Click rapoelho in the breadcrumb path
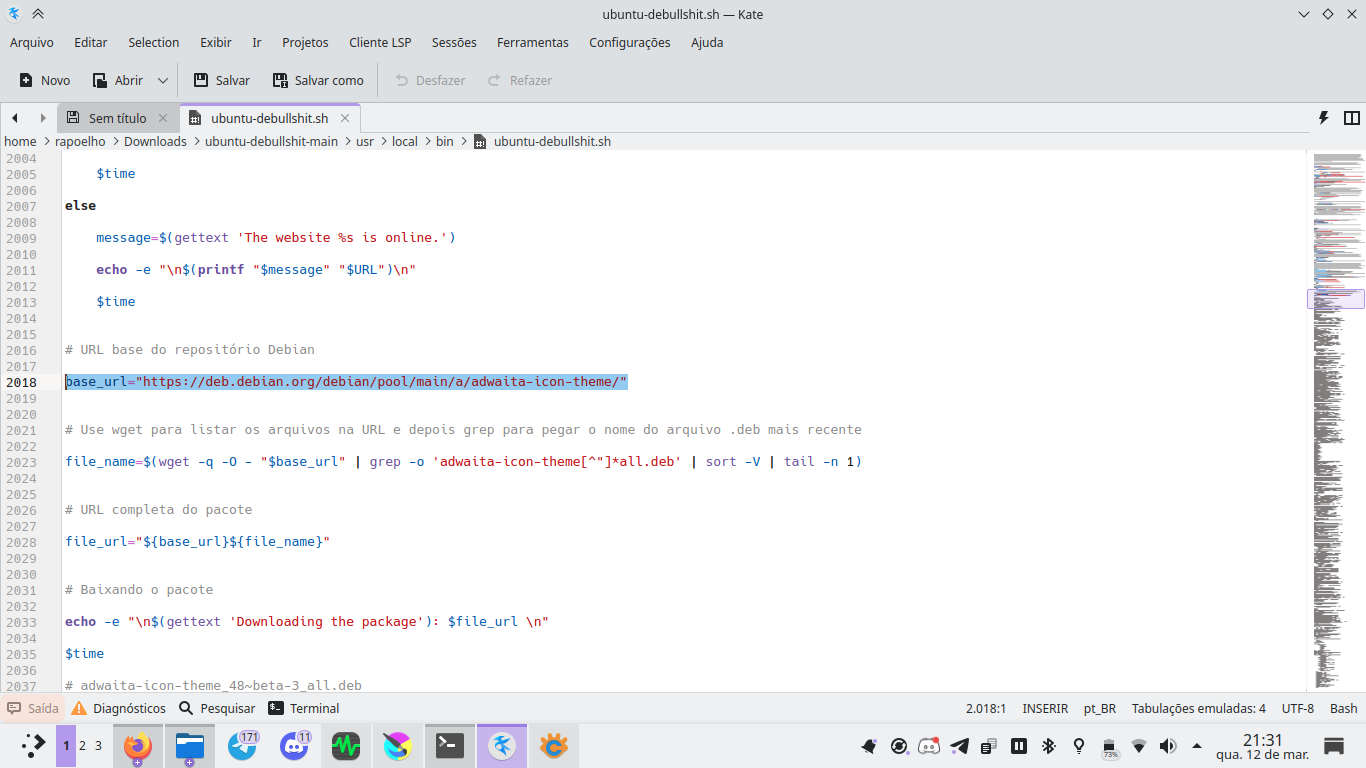Screen dimensions: 1366x768 point(80,142)
